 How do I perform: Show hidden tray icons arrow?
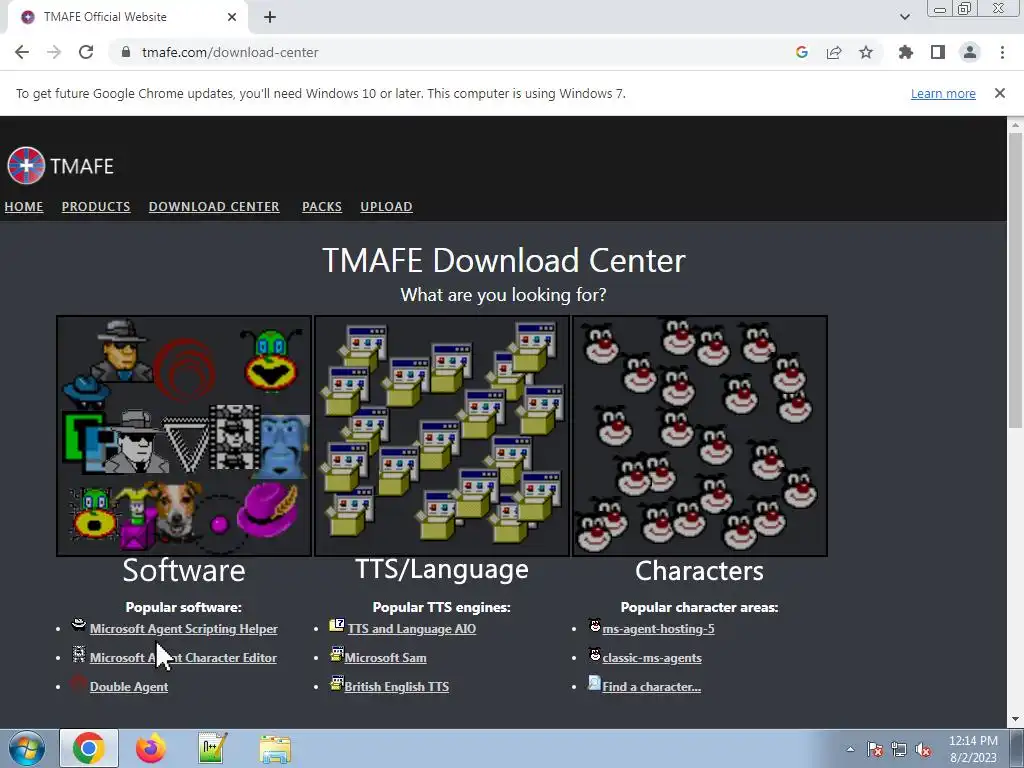tap(850, 749)
